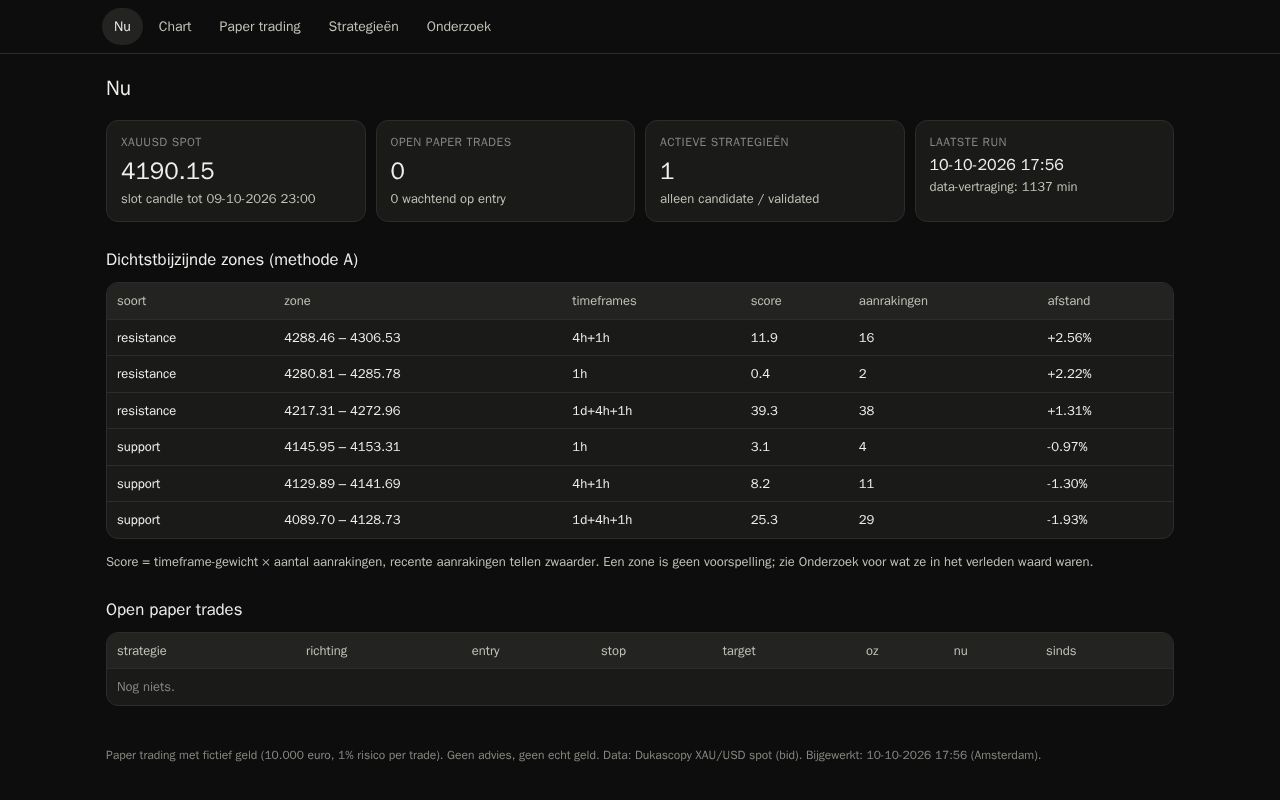The image size is (1280, 800).
Task: Click the score value 25.3
Action: pos(764,520)
